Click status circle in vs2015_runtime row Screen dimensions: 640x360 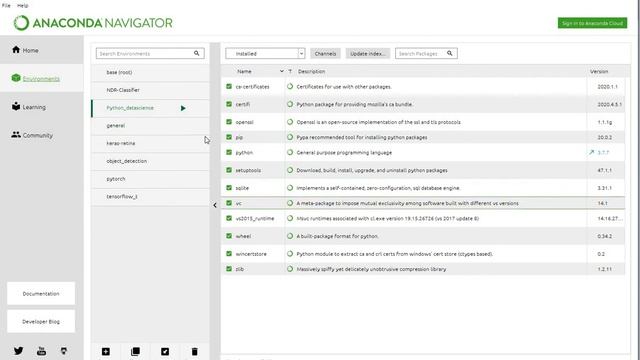[290, 218]
